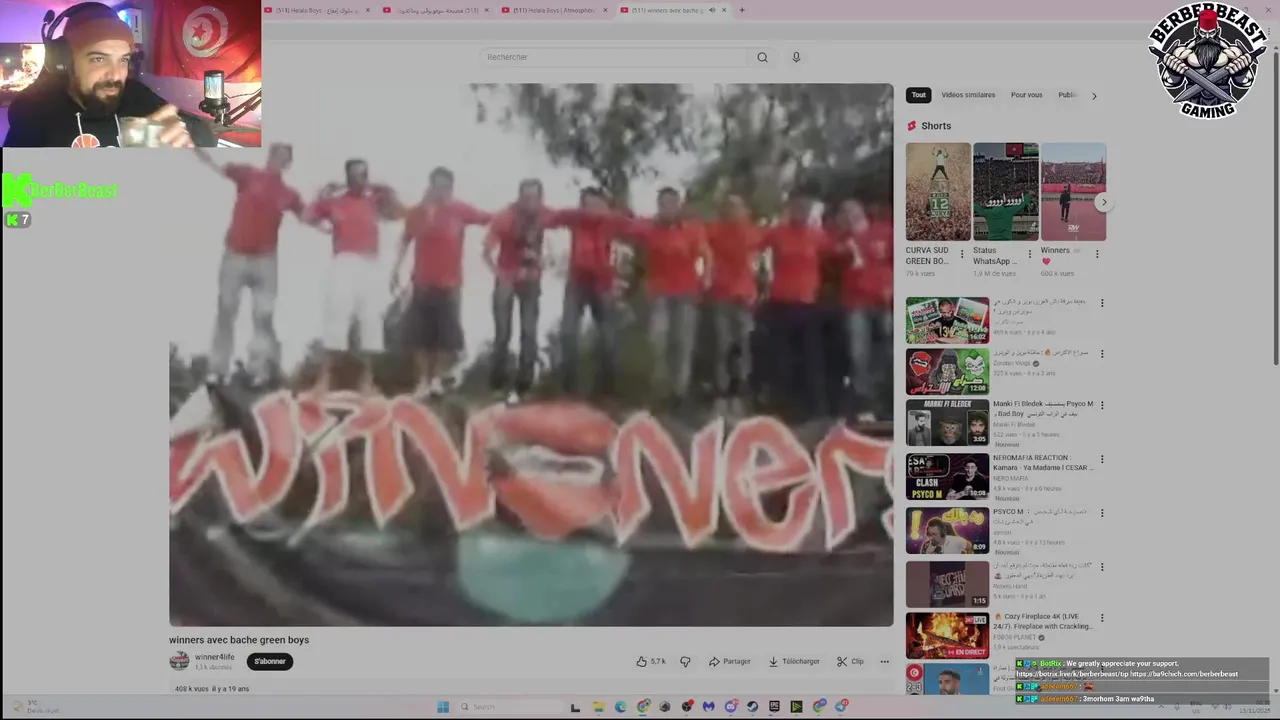Open CURVA SUD GREEN BOYS short thumbnail

(x=938, y=191)
